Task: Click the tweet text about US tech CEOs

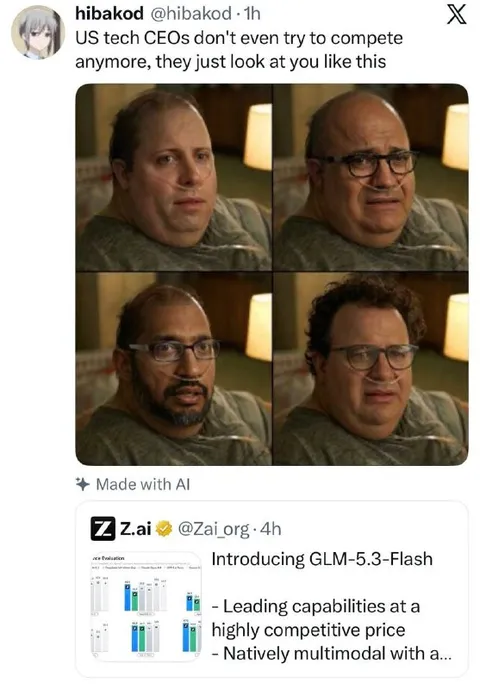Action: click(x=239, y=50)
